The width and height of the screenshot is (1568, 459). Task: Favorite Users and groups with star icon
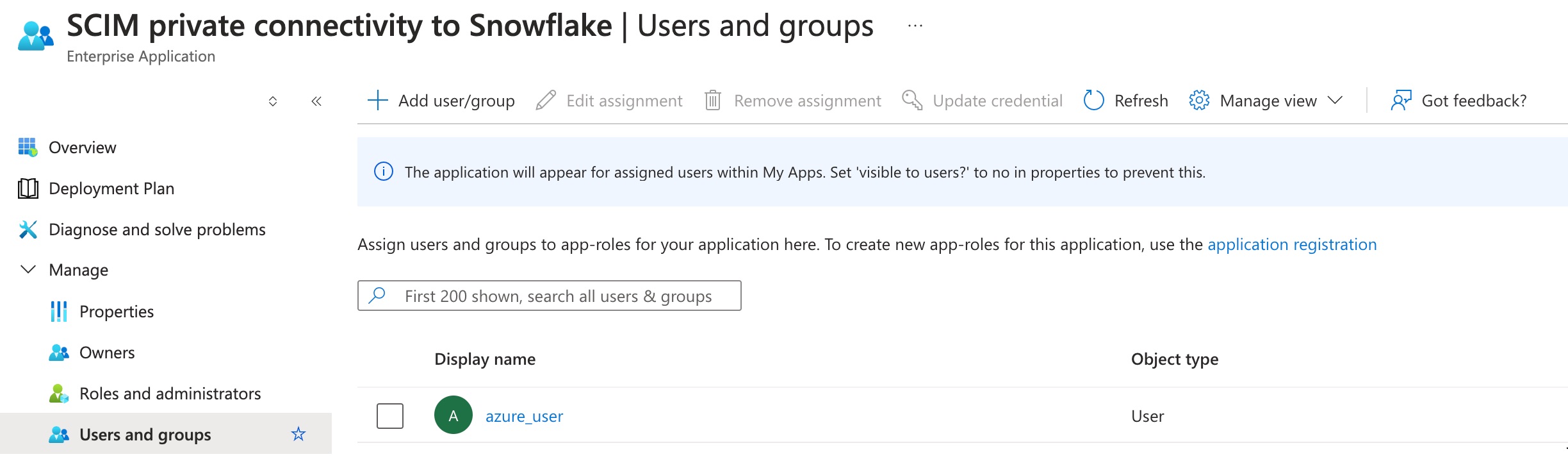click(298, 434)
